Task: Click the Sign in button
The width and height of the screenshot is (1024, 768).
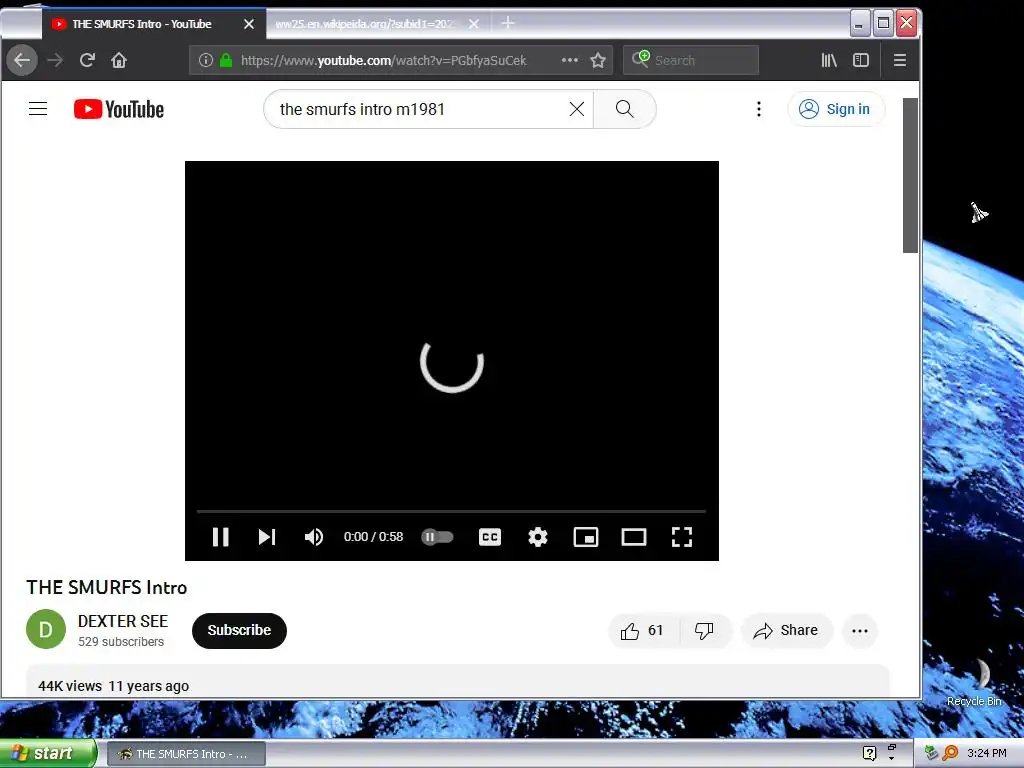Action: (836, 109)
